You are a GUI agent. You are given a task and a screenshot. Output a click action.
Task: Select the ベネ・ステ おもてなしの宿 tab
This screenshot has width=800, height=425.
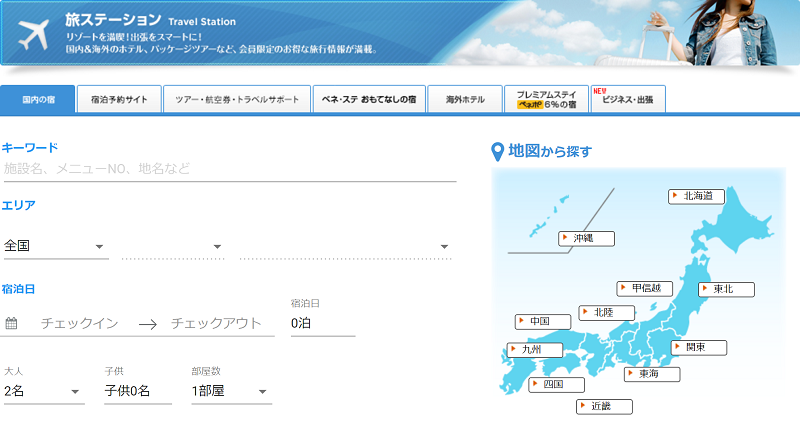(369, 99)
